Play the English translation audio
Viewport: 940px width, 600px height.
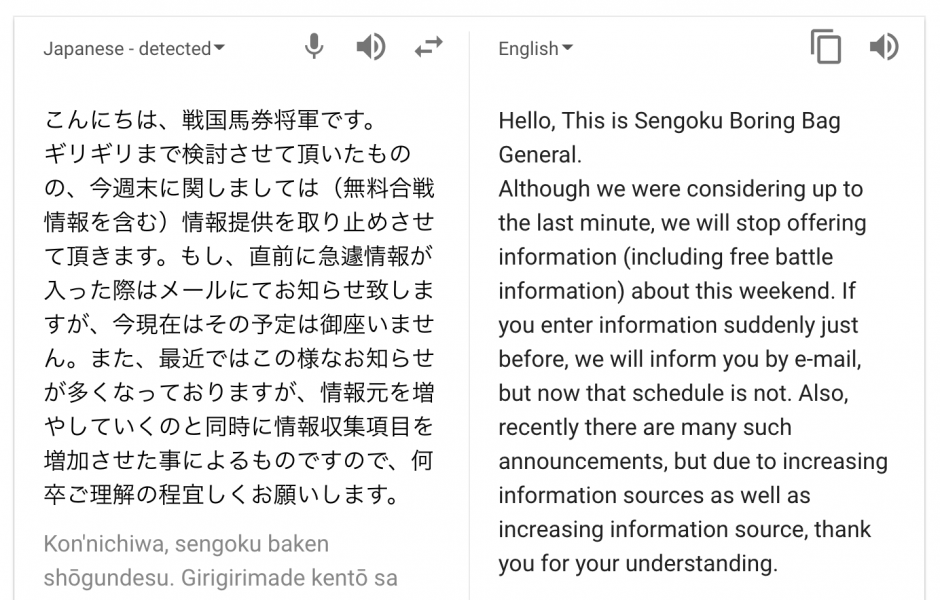pos(884,45)
